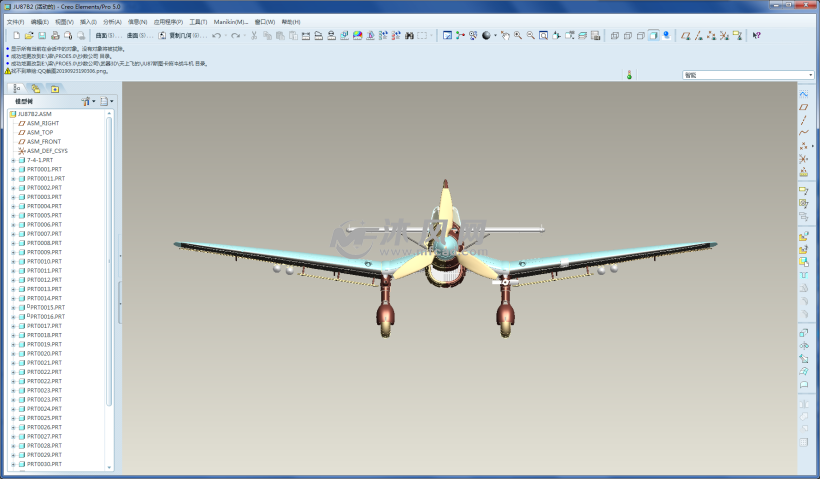Click the Save file toolbar icon

pos(42,35)
